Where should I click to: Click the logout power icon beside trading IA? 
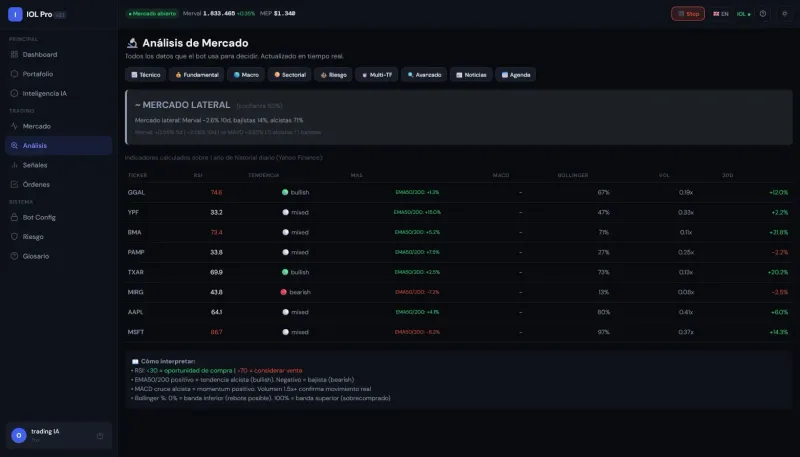[100, 436]
